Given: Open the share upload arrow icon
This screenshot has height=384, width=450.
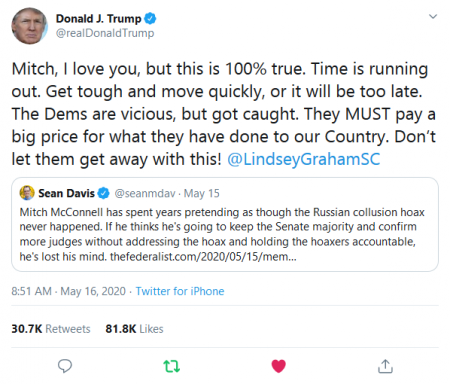Looking at the screenshot, I should click(x=385, y=366).
